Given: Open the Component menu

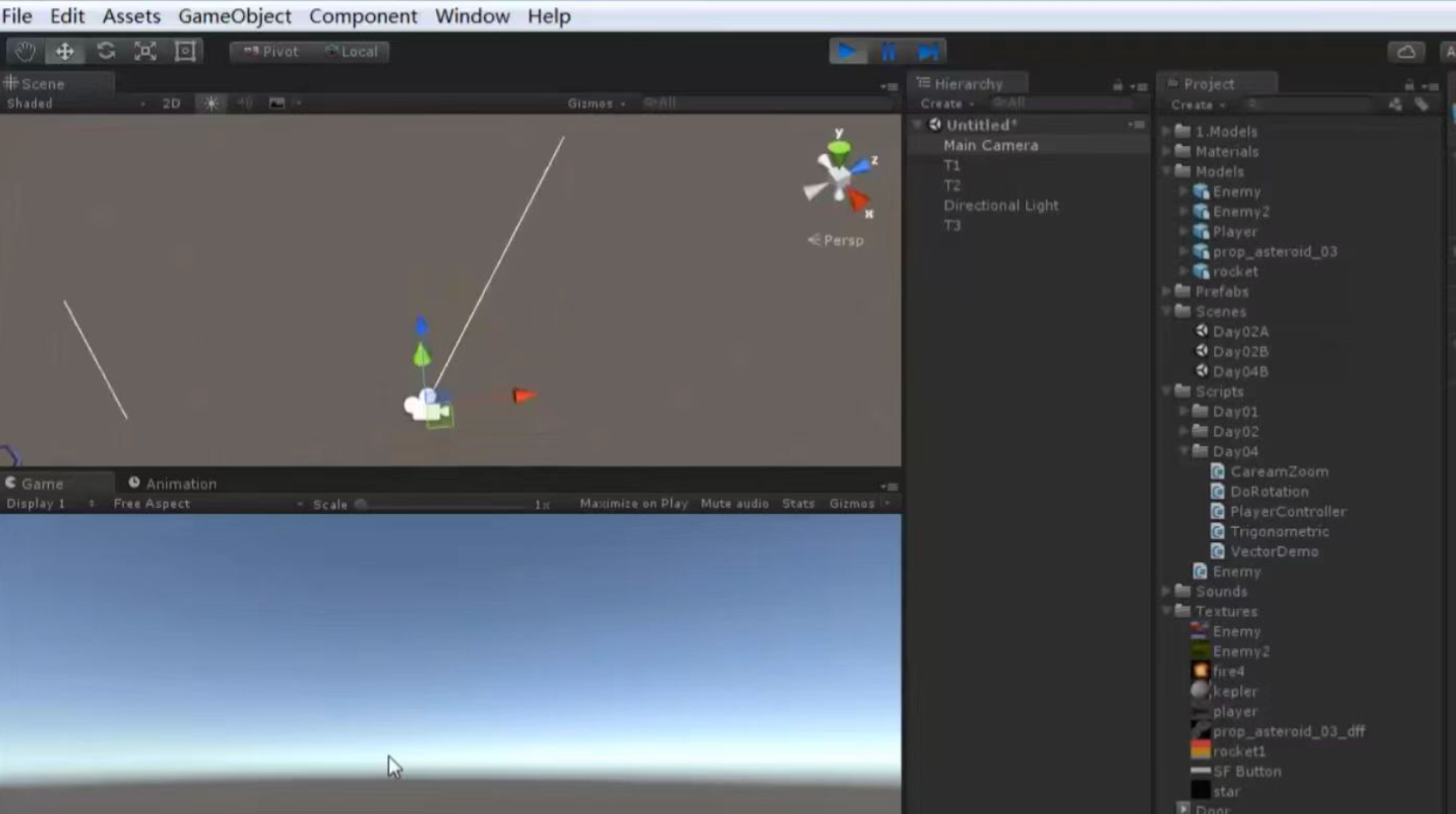Looking at the screenshot, I should tap(363, 16).
